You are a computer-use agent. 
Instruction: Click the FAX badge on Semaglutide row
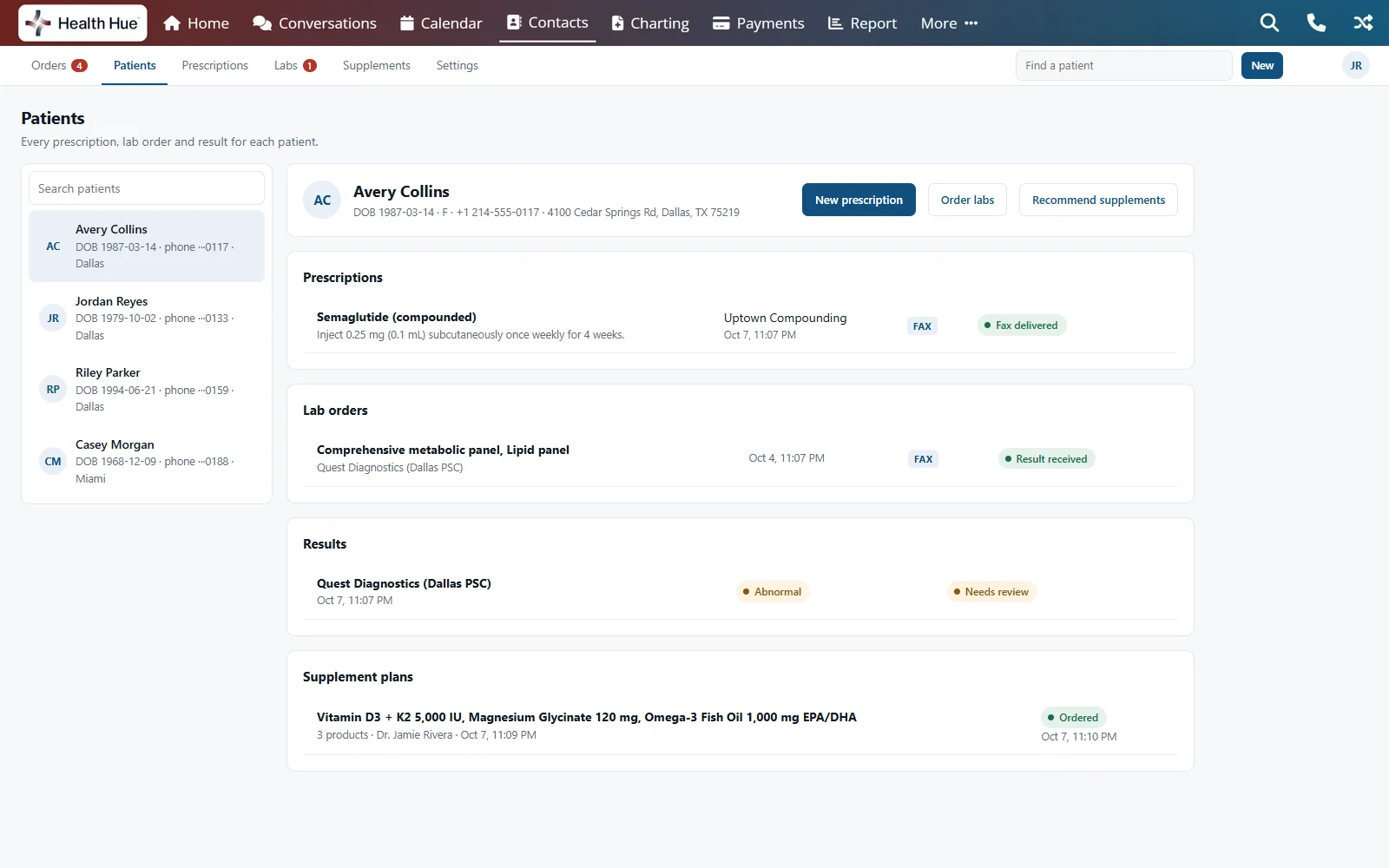coord(922,326)
